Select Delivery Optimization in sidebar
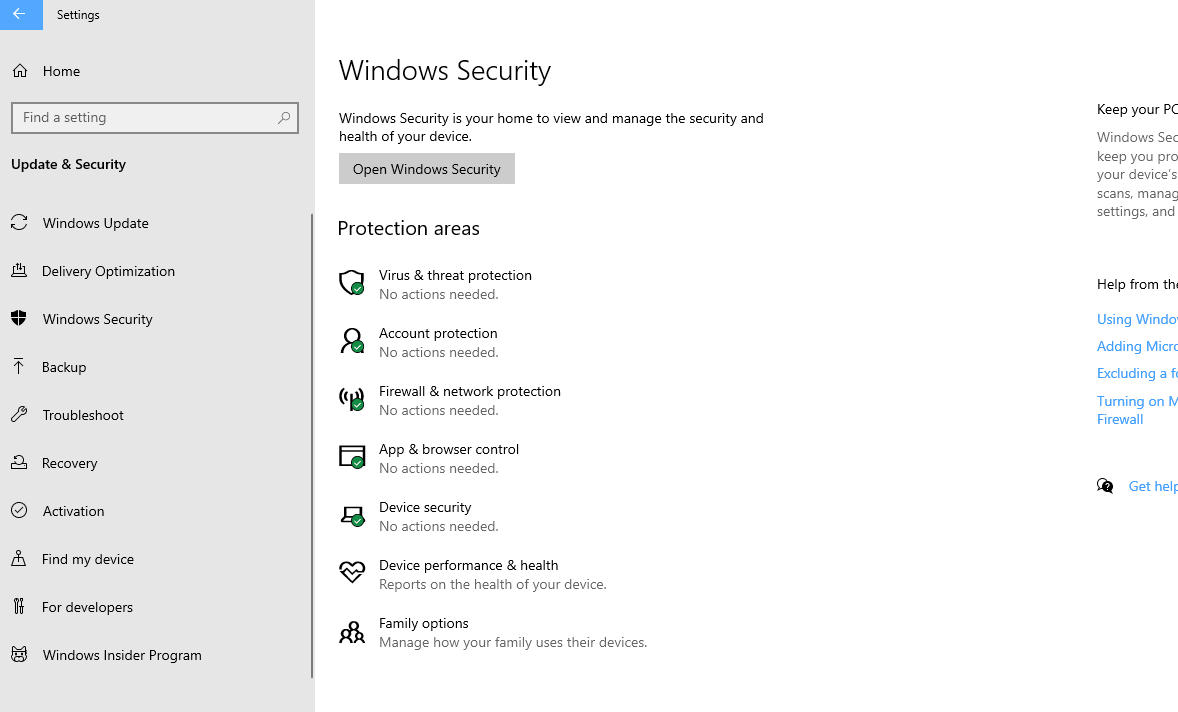This screenshot has height=712, width=1178. tap(108, 271)
